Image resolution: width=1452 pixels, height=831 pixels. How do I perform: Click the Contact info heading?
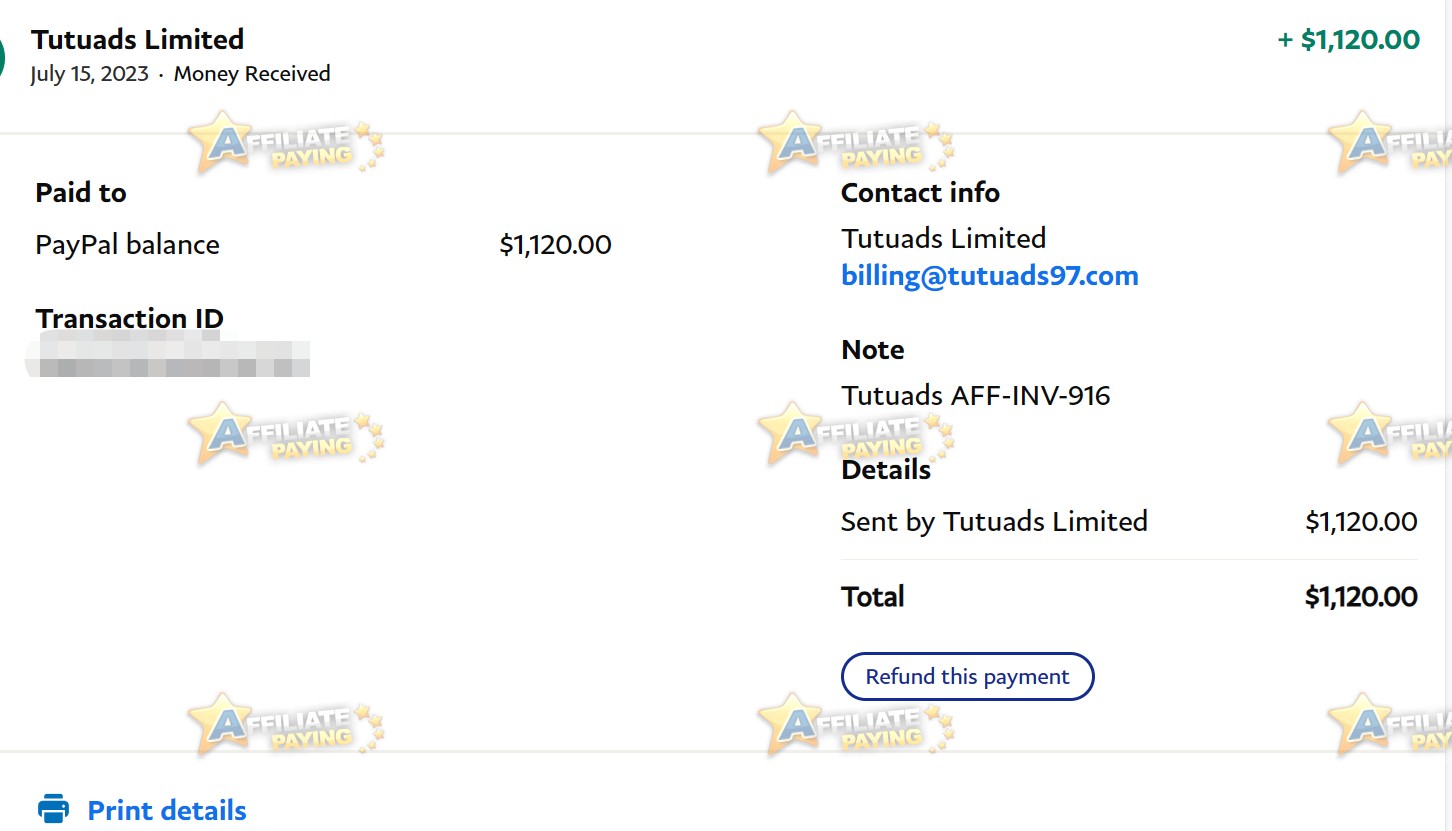point(920,193)
